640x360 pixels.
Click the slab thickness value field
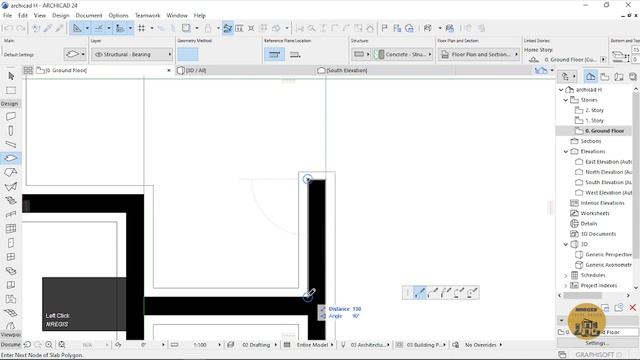(636, 50)
